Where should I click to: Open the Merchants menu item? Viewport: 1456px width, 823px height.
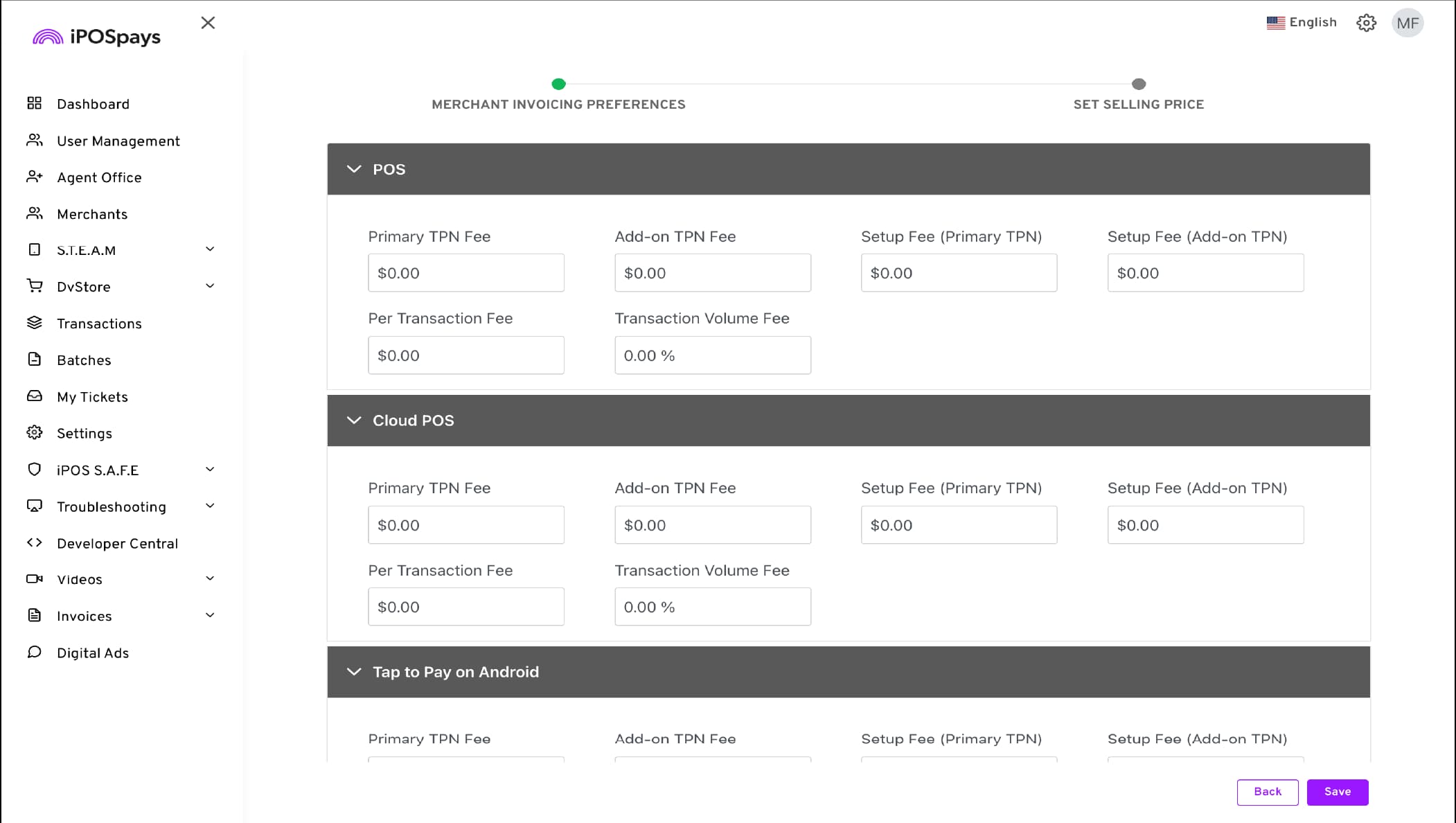[x=92, y=214]
